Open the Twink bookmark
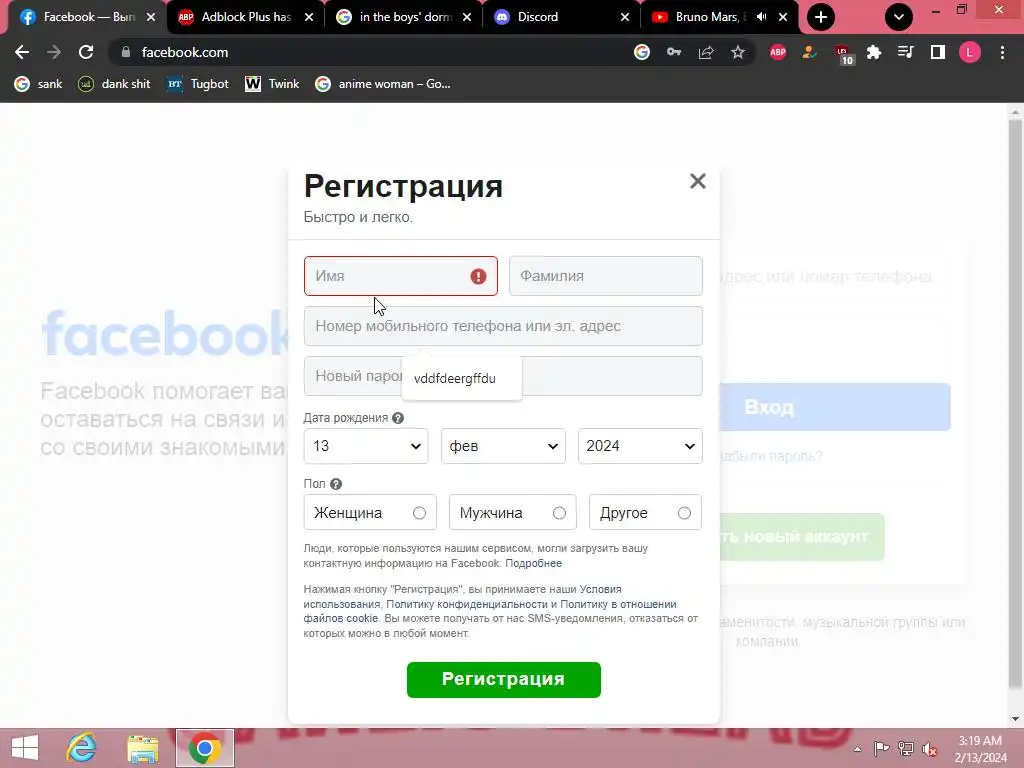Screen dimensions: 1024x768 click(272, 84)
